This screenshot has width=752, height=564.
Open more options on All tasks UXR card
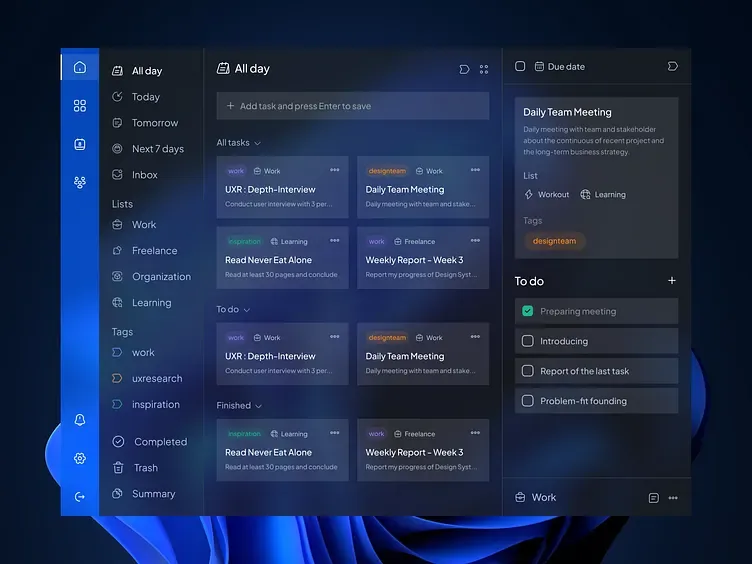coord(335,170)
